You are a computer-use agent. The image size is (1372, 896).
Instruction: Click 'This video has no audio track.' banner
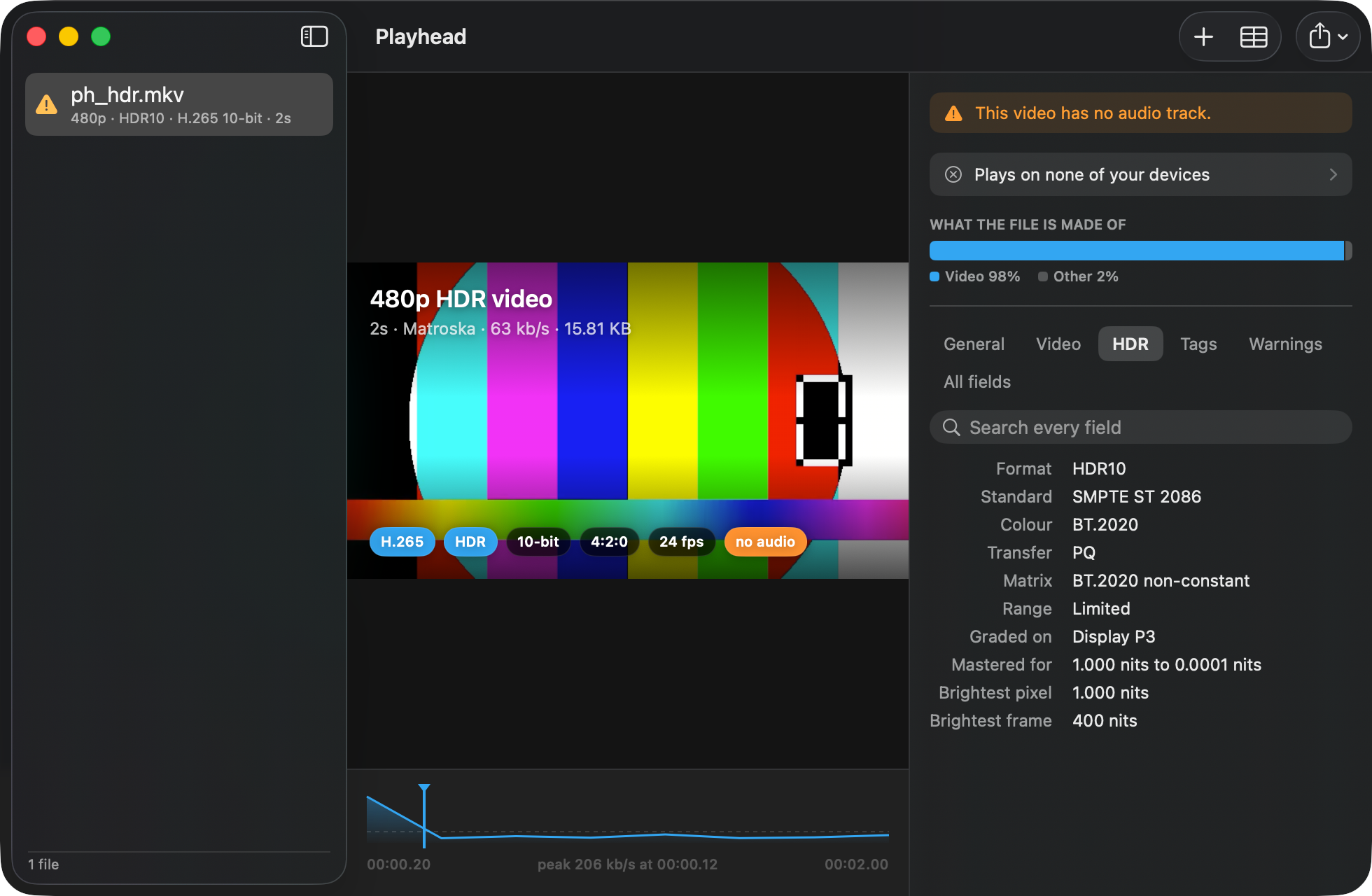click(x=1141, y=113)
